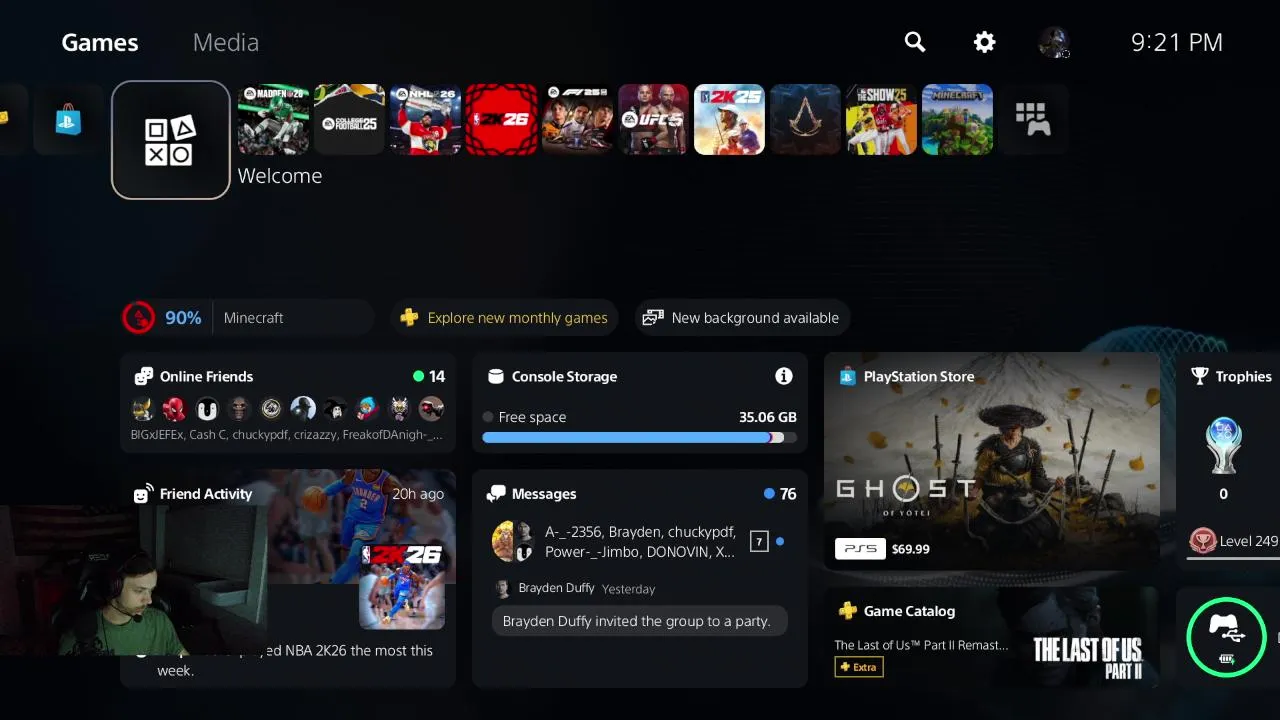
Task: Launch Assassin's Creed game tile
Action: point(806,119)
